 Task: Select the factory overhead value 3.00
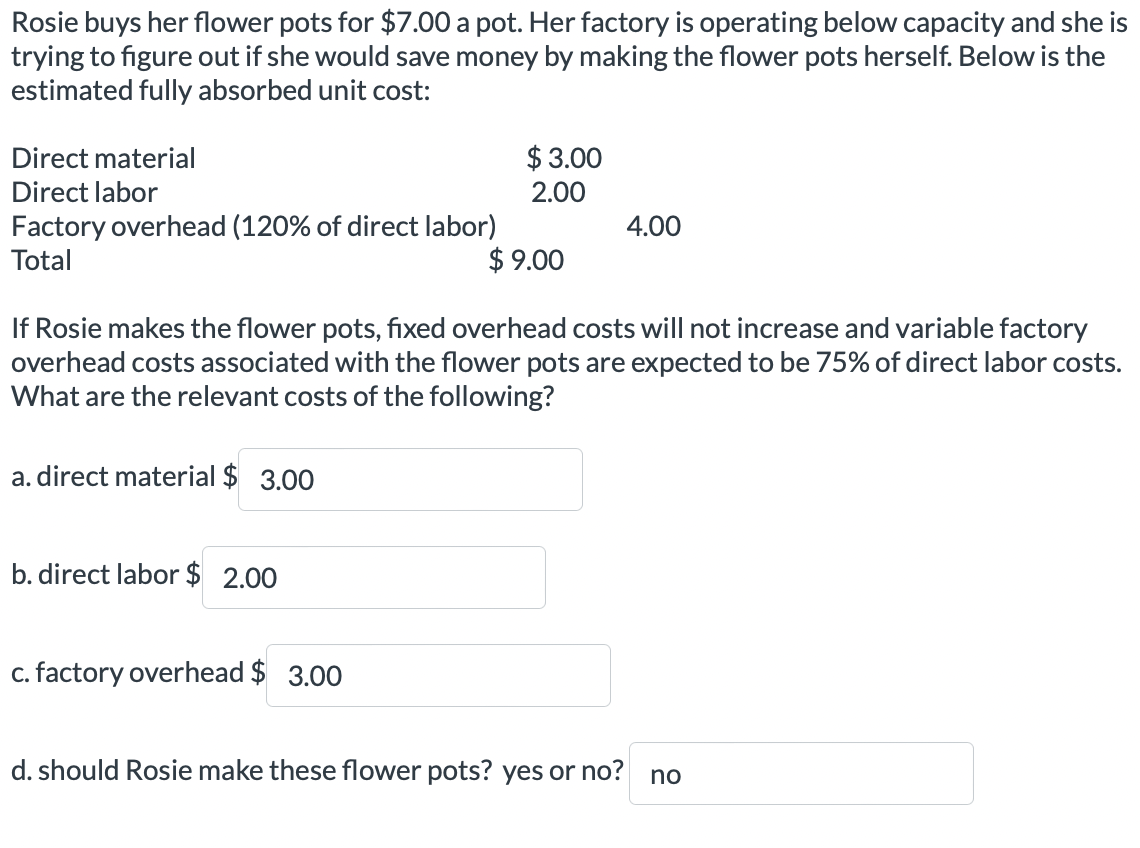(x=314, y=677)
